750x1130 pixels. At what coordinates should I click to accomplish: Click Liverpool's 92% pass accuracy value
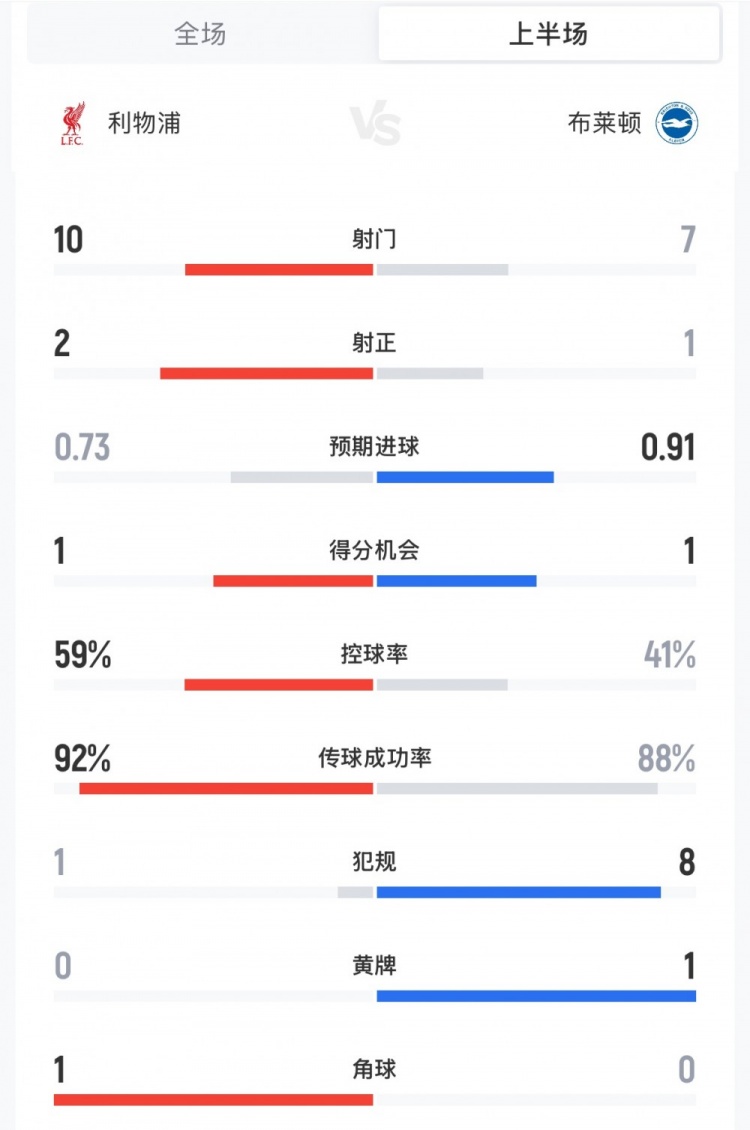pyautogui.click(x=82, y=759)
